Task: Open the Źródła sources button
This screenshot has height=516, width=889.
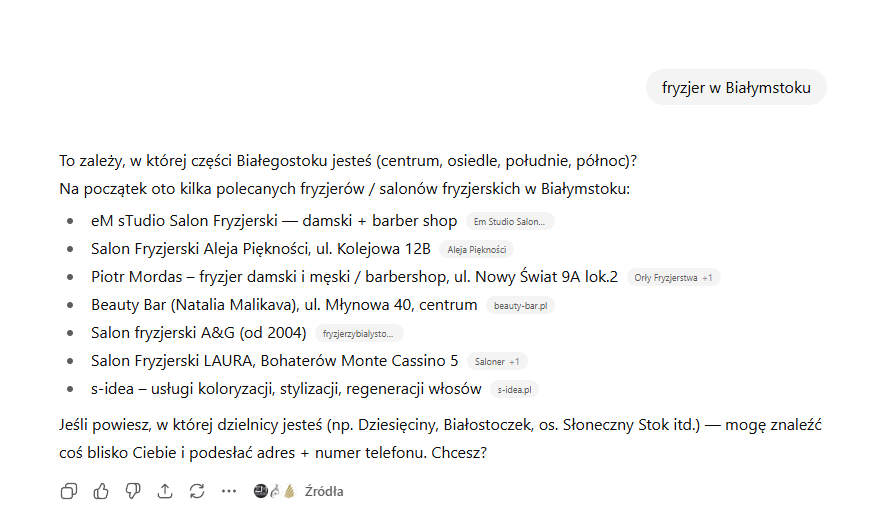Action: pos(324,491)
